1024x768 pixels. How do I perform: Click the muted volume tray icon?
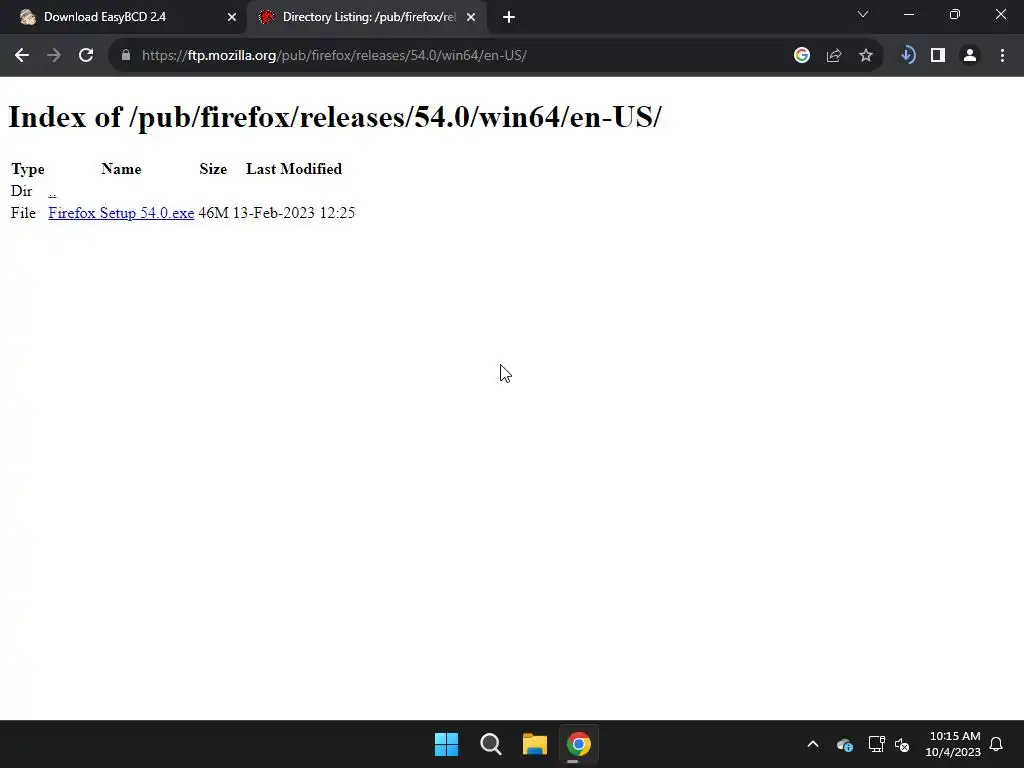pos(903,744)
